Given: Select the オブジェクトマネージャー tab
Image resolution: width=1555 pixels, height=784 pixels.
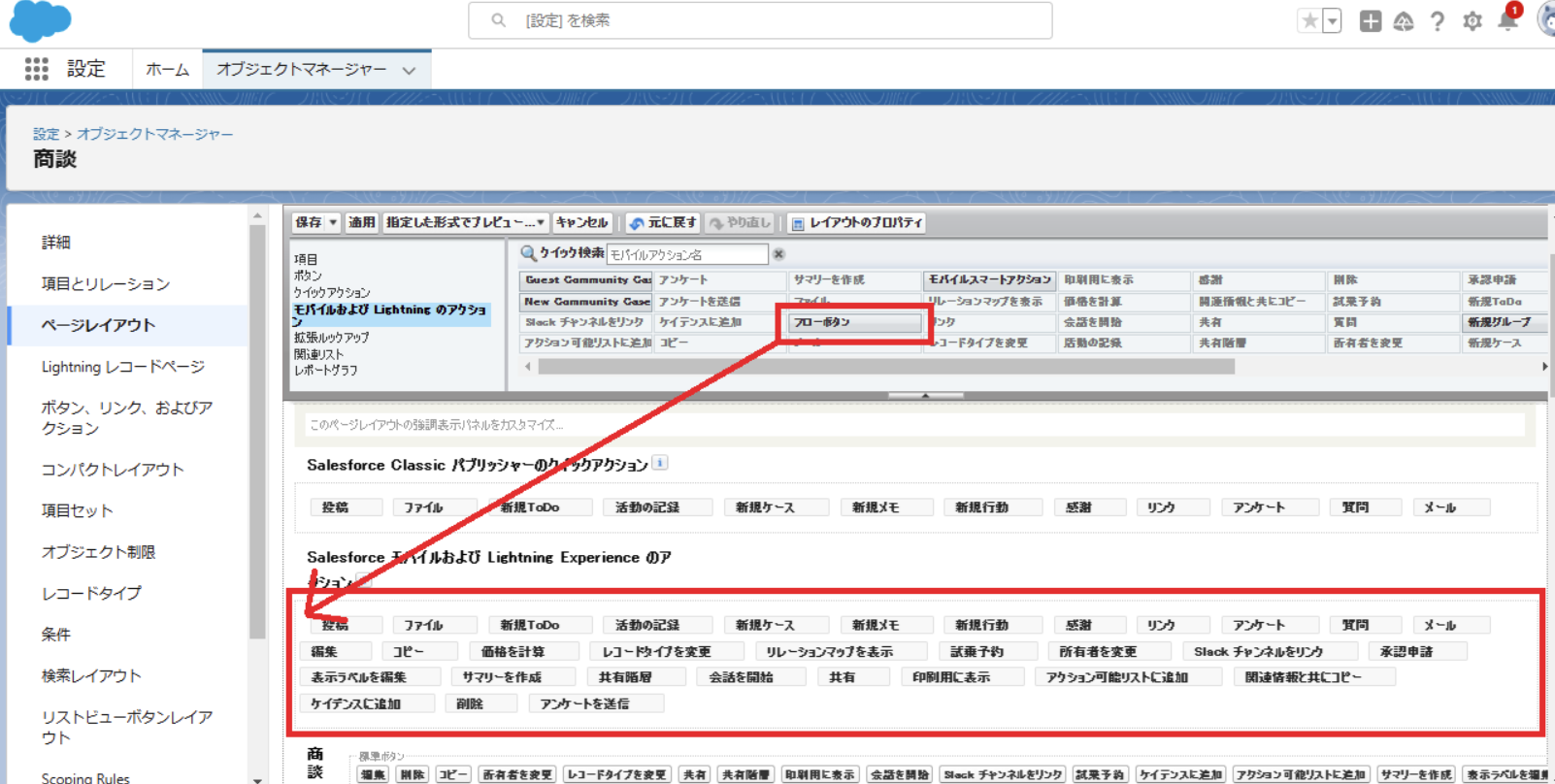Looking at the screenshot, I should click(302, 70).
